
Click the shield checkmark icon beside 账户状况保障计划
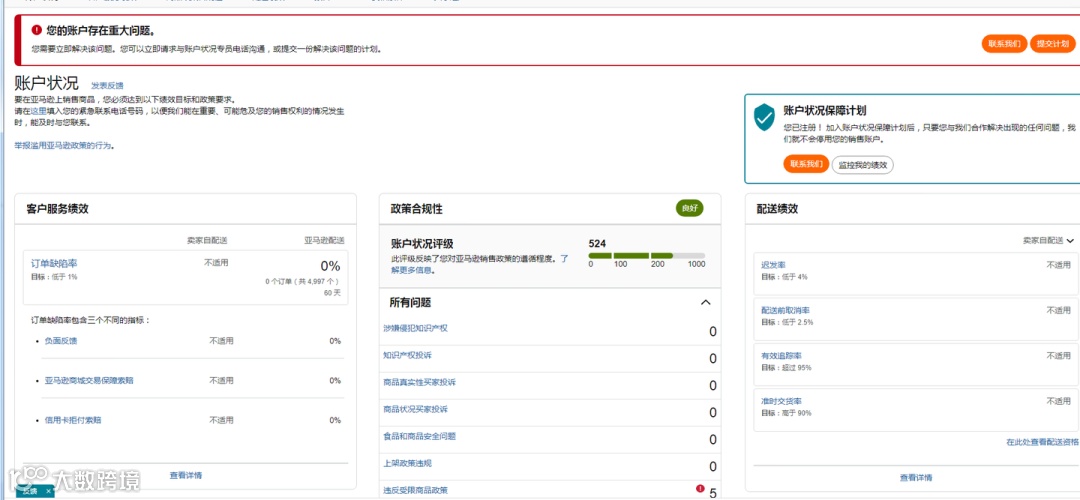click(763, 118)
